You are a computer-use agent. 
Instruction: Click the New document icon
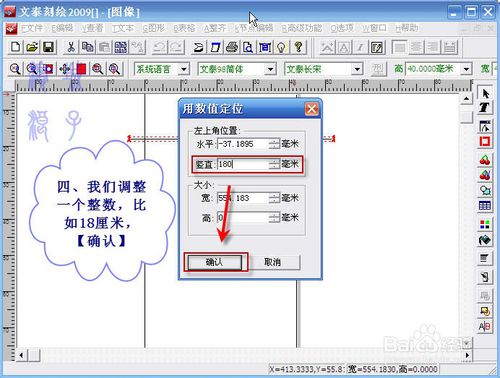point(15,47)
